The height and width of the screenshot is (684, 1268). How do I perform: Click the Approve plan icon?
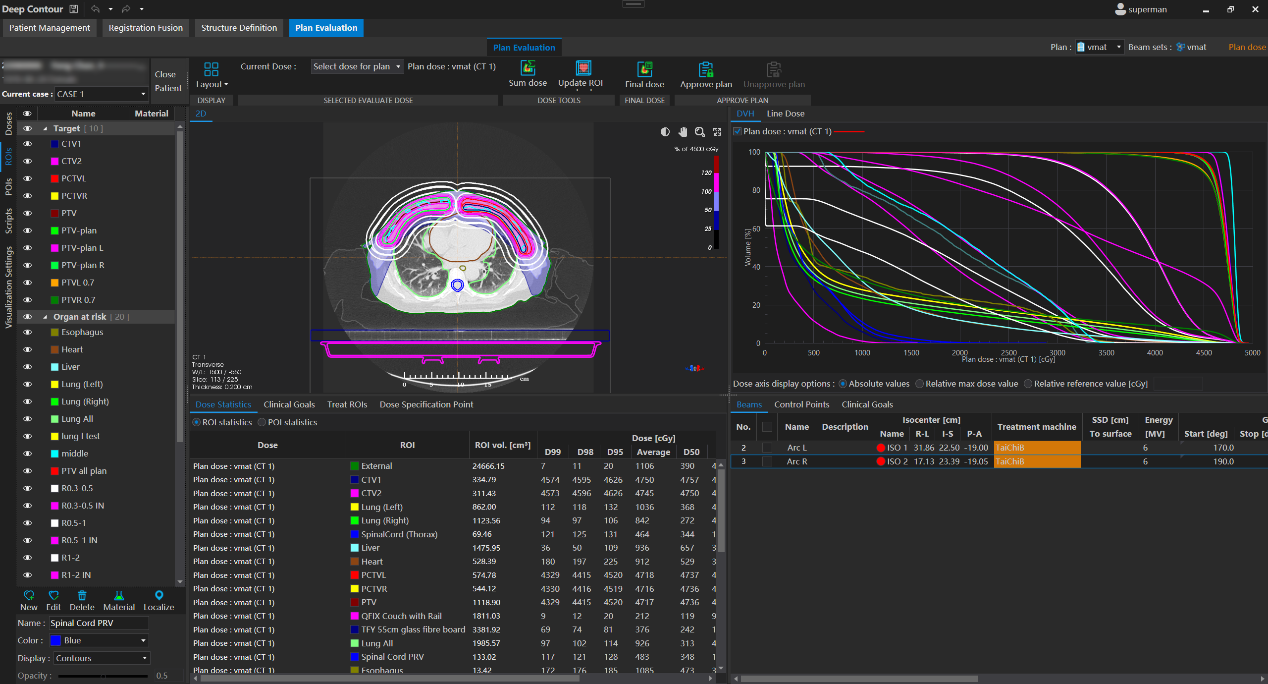coord(705,68)
